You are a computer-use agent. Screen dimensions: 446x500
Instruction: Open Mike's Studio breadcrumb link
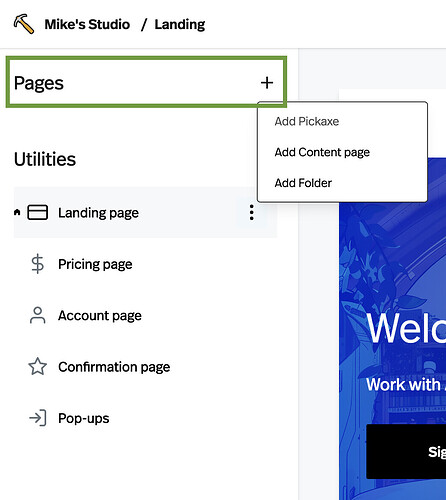pos(87,24)
